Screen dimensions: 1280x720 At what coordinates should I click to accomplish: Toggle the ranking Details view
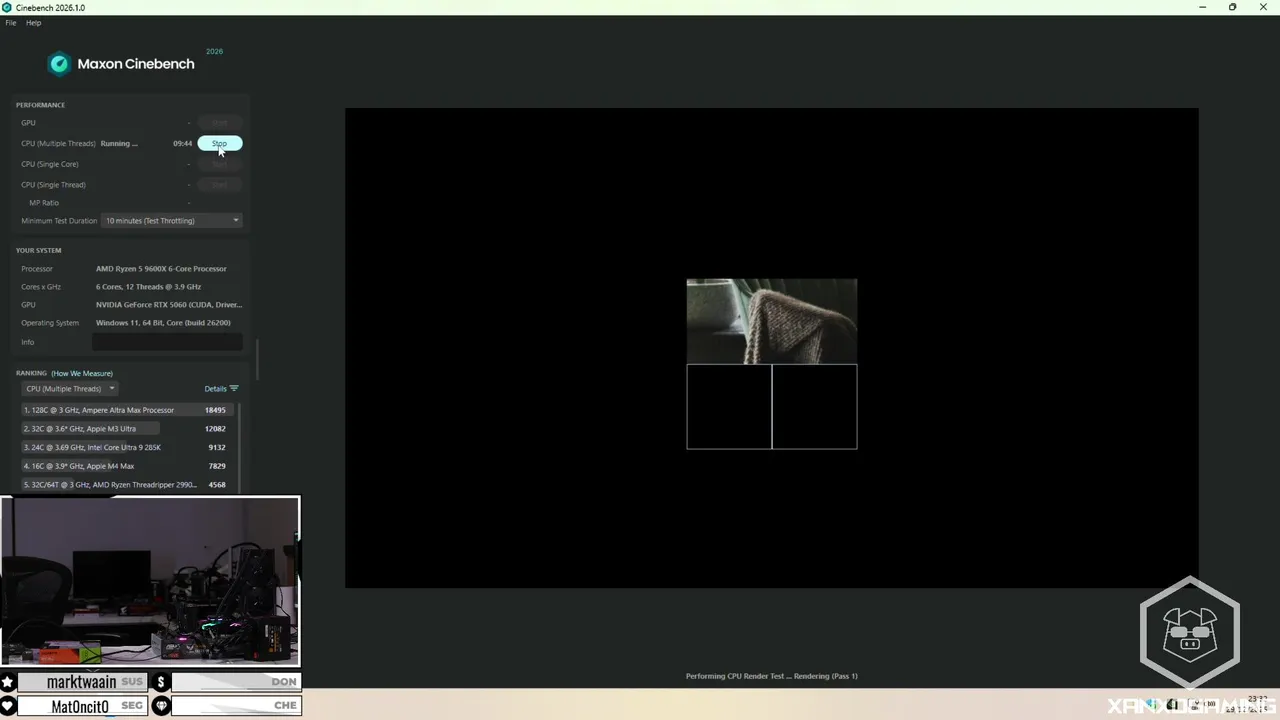click(x=221, y=389)
